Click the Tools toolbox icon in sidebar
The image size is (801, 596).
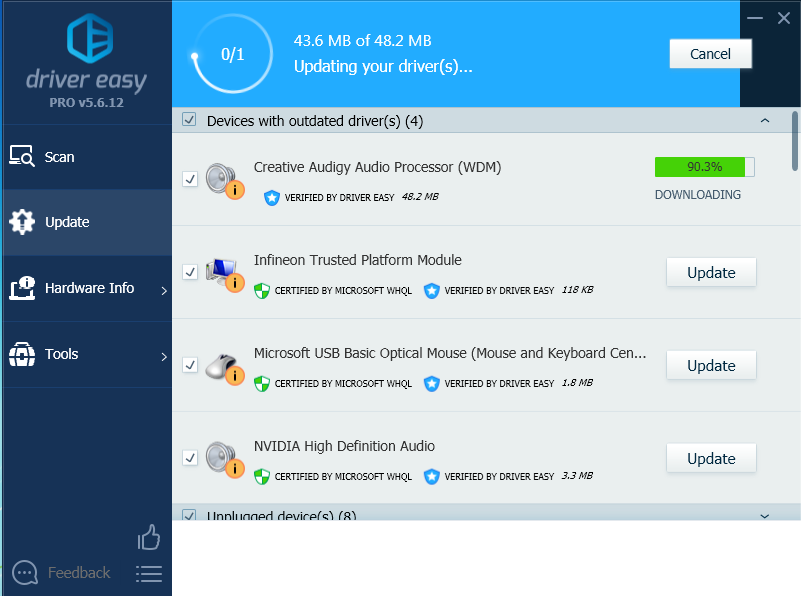[x=21, y=354]
